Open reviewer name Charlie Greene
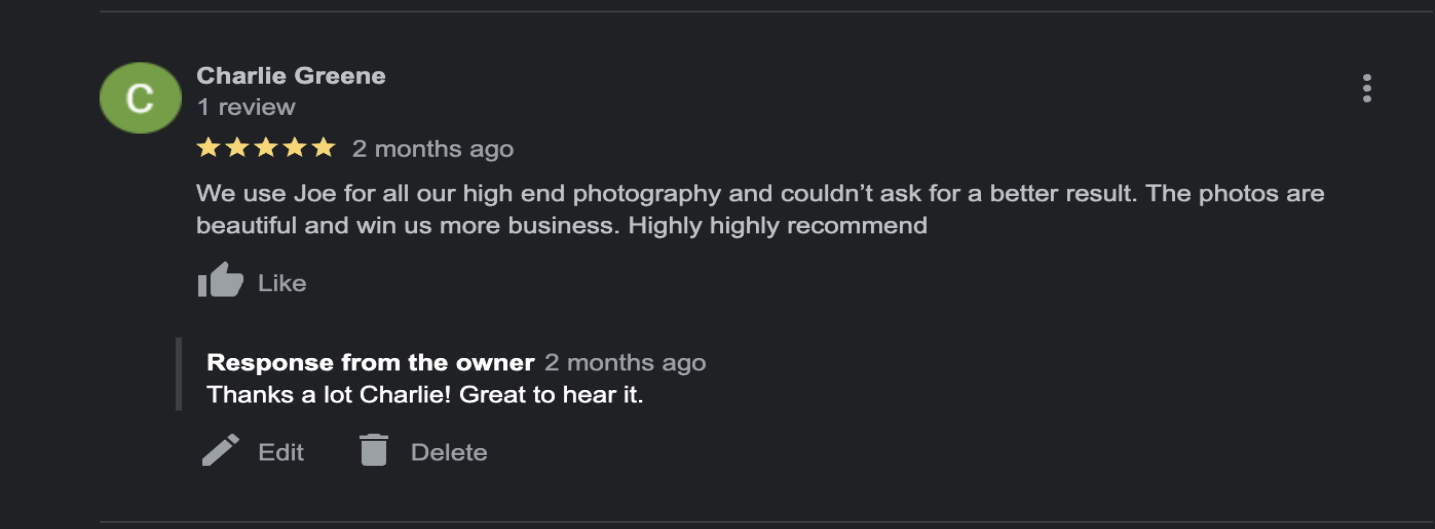 click(x=290, y=76)
